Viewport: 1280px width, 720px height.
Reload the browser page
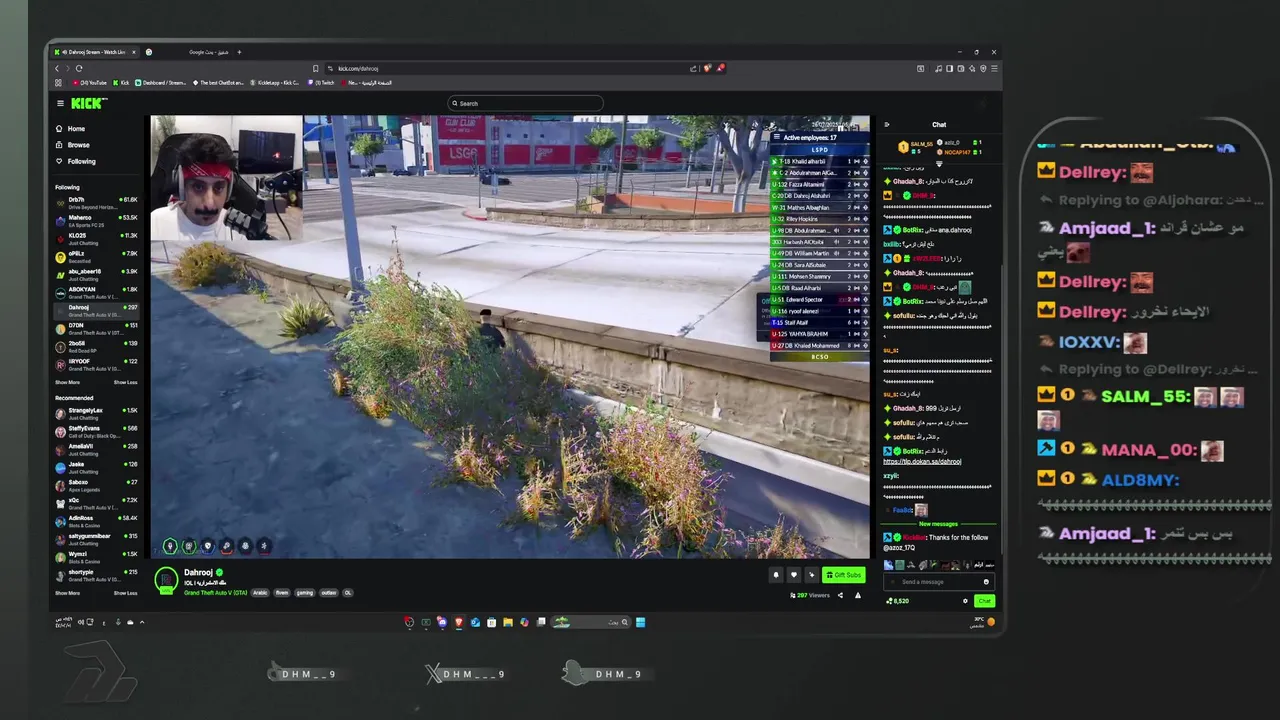(79, 68)
